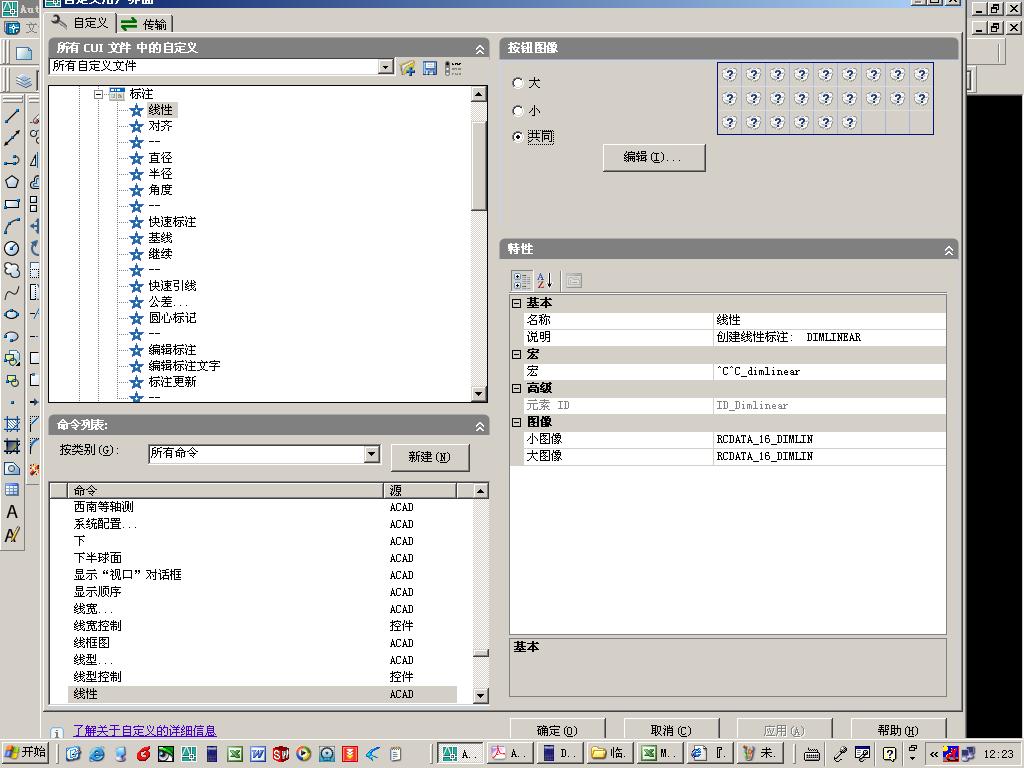This screenshot has height=768, width=1024.
Task: Select the Rectangle draw tool
Action: [x=12, y=204]
